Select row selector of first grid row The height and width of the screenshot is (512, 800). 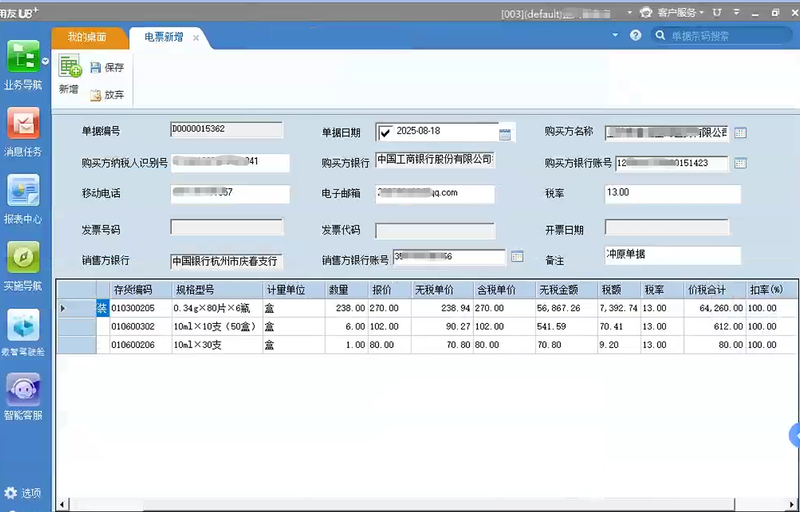point(77,308)
